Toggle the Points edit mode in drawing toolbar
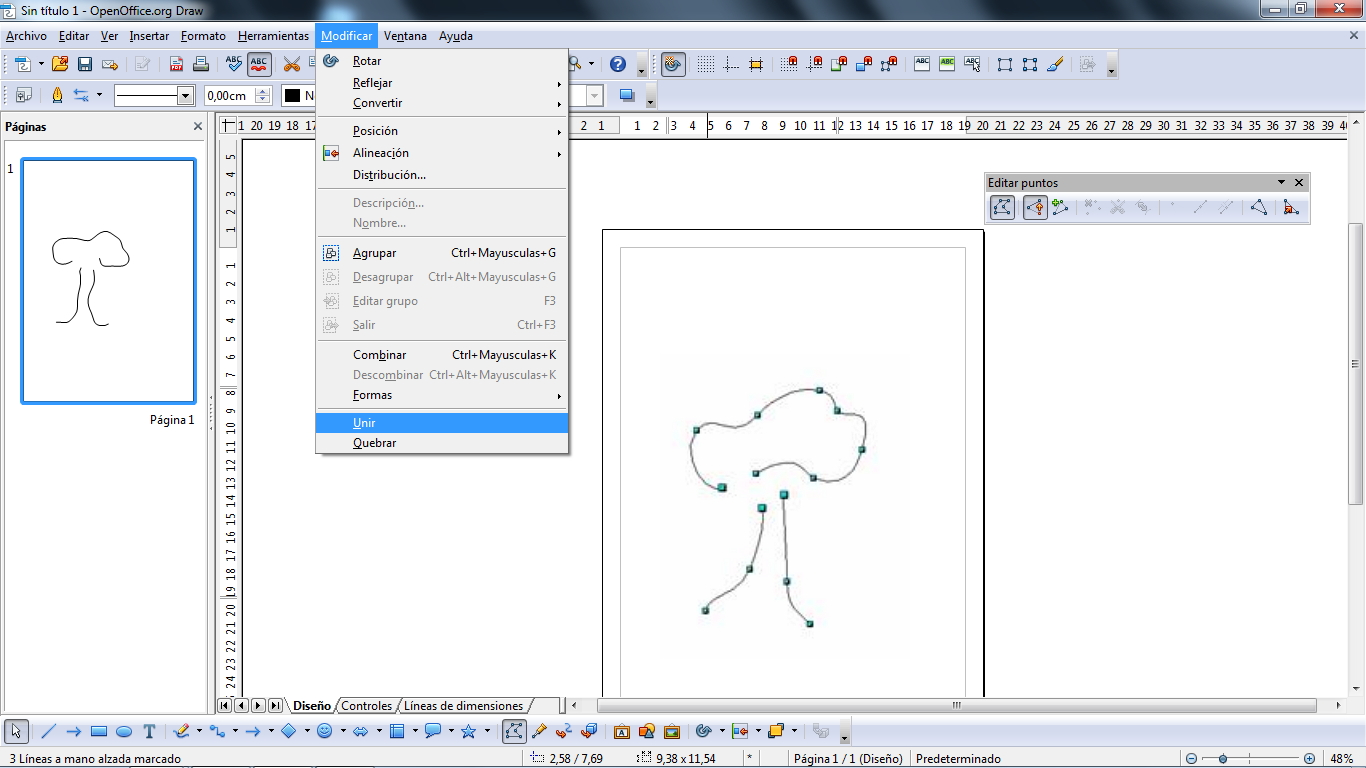This screenshot has height=768, width=1366. [514, 731]
